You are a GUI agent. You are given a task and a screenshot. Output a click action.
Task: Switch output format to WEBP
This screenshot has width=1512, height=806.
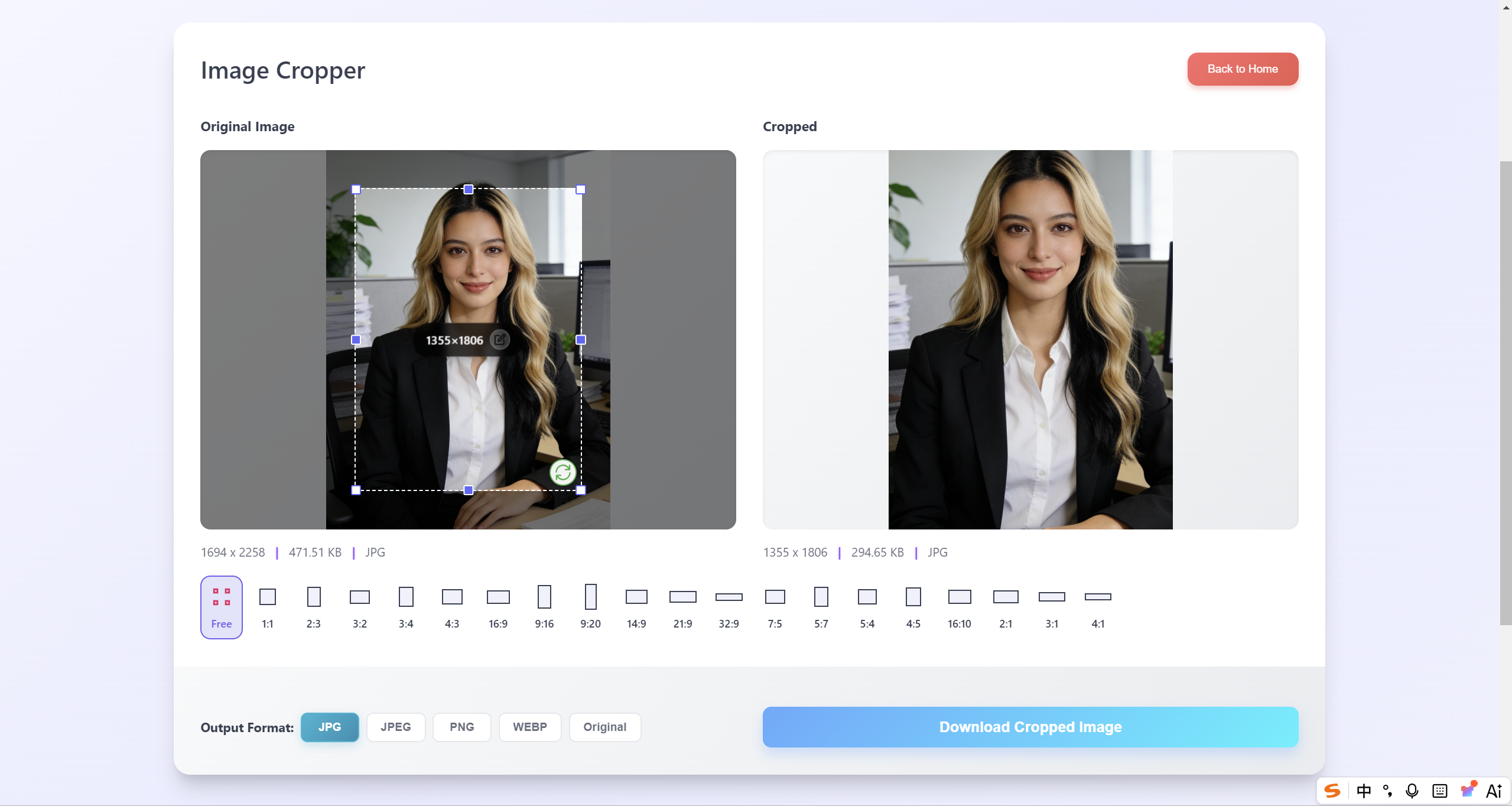click(x=529, y=727)
